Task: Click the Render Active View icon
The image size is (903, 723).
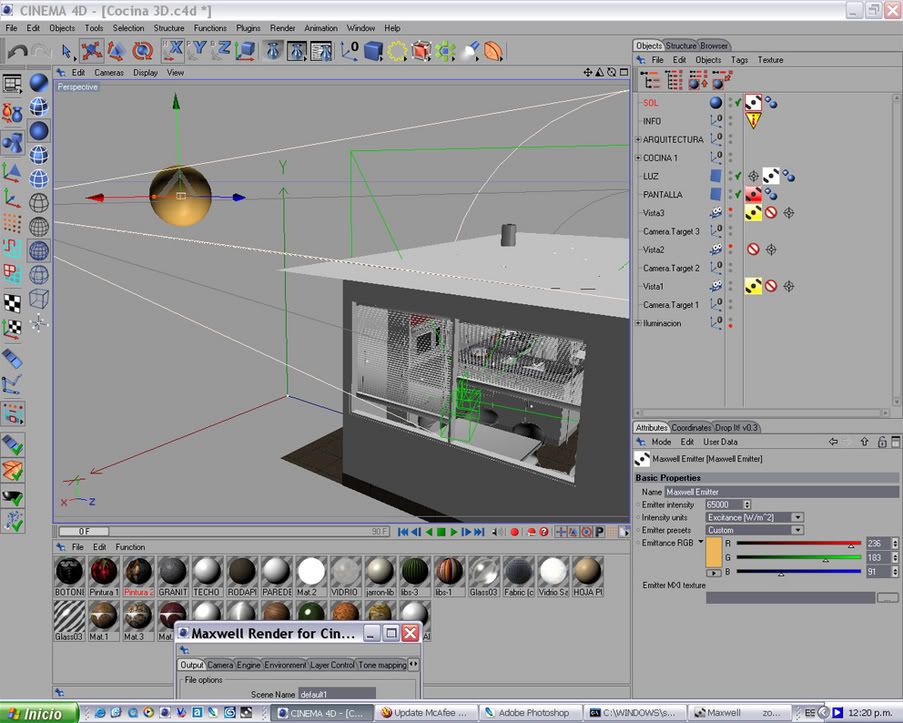Action: pos(272,51)
